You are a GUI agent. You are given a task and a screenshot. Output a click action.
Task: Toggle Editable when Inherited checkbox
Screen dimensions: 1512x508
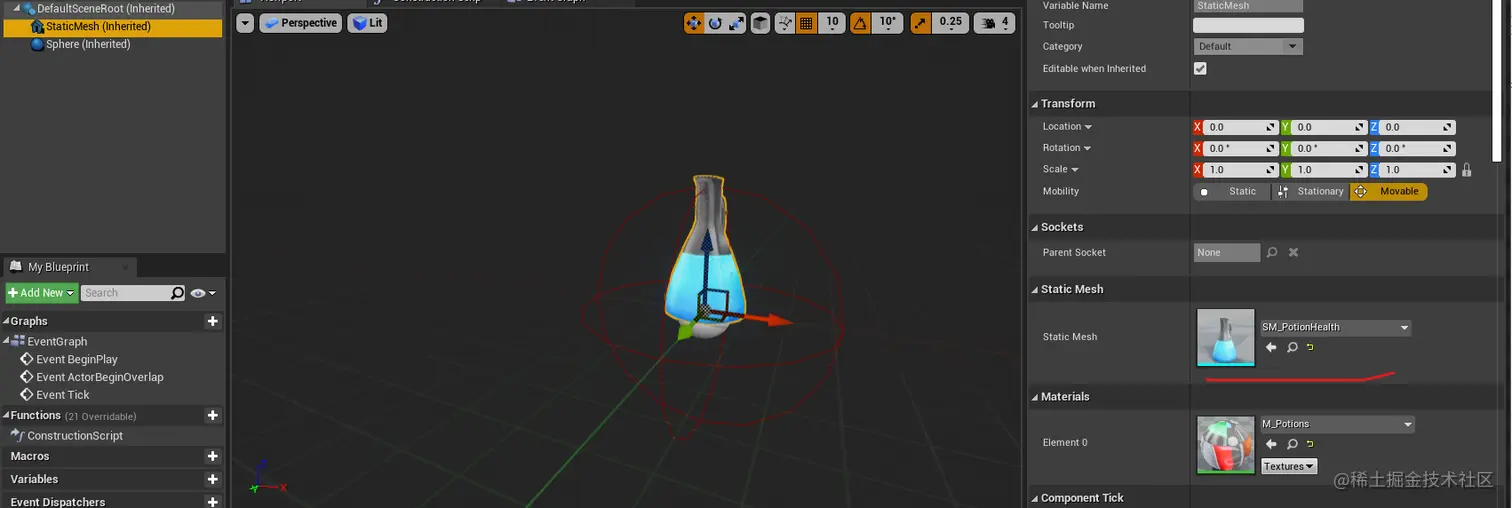(x=1200, y=69)
